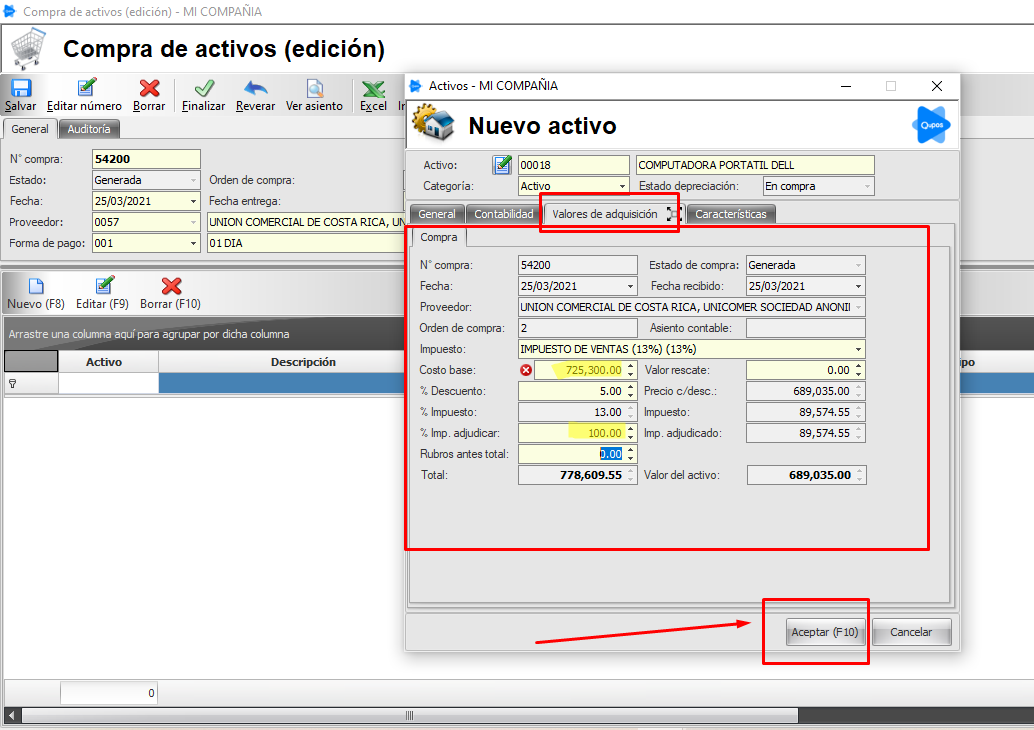This screenshot has width=1034, height=730.
Task: Open Ver asiento from toolbar
Action: (x=314, y=89)
